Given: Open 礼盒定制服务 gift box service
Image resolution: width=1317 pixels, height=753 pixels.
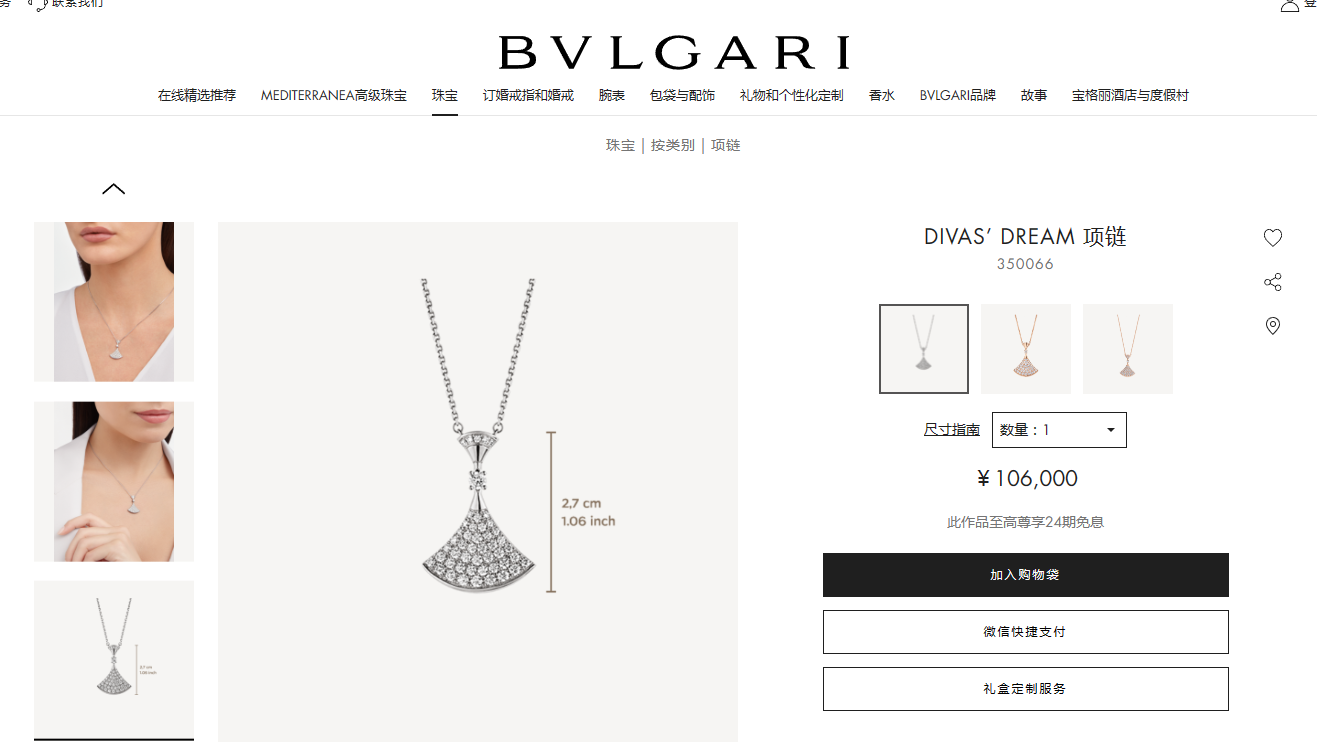Looking at the screenshot, I should 1026,689.
